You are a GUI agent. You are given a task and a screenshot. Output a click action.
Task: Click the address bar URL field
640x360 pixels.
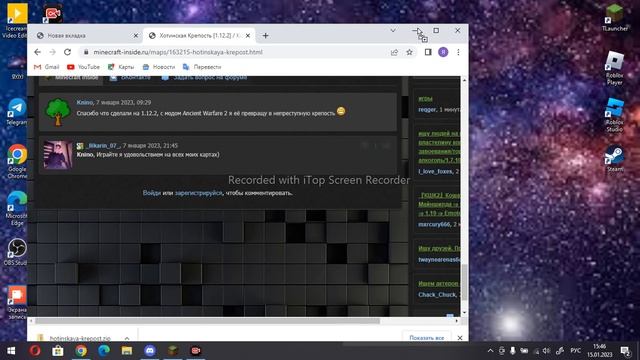(x=237, y=52)
